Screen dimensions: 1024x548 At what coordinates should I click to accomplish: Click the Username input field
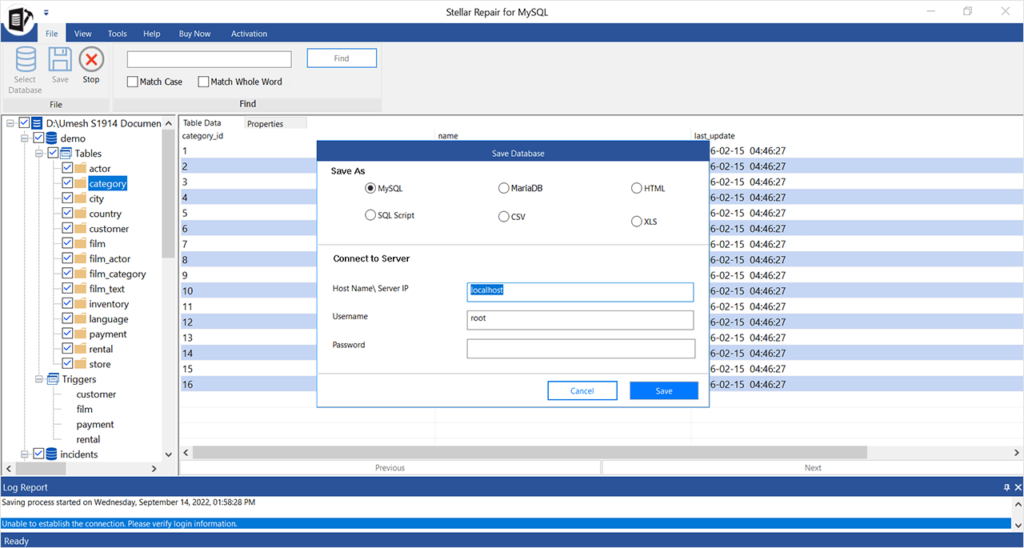[x=580, y=320]
